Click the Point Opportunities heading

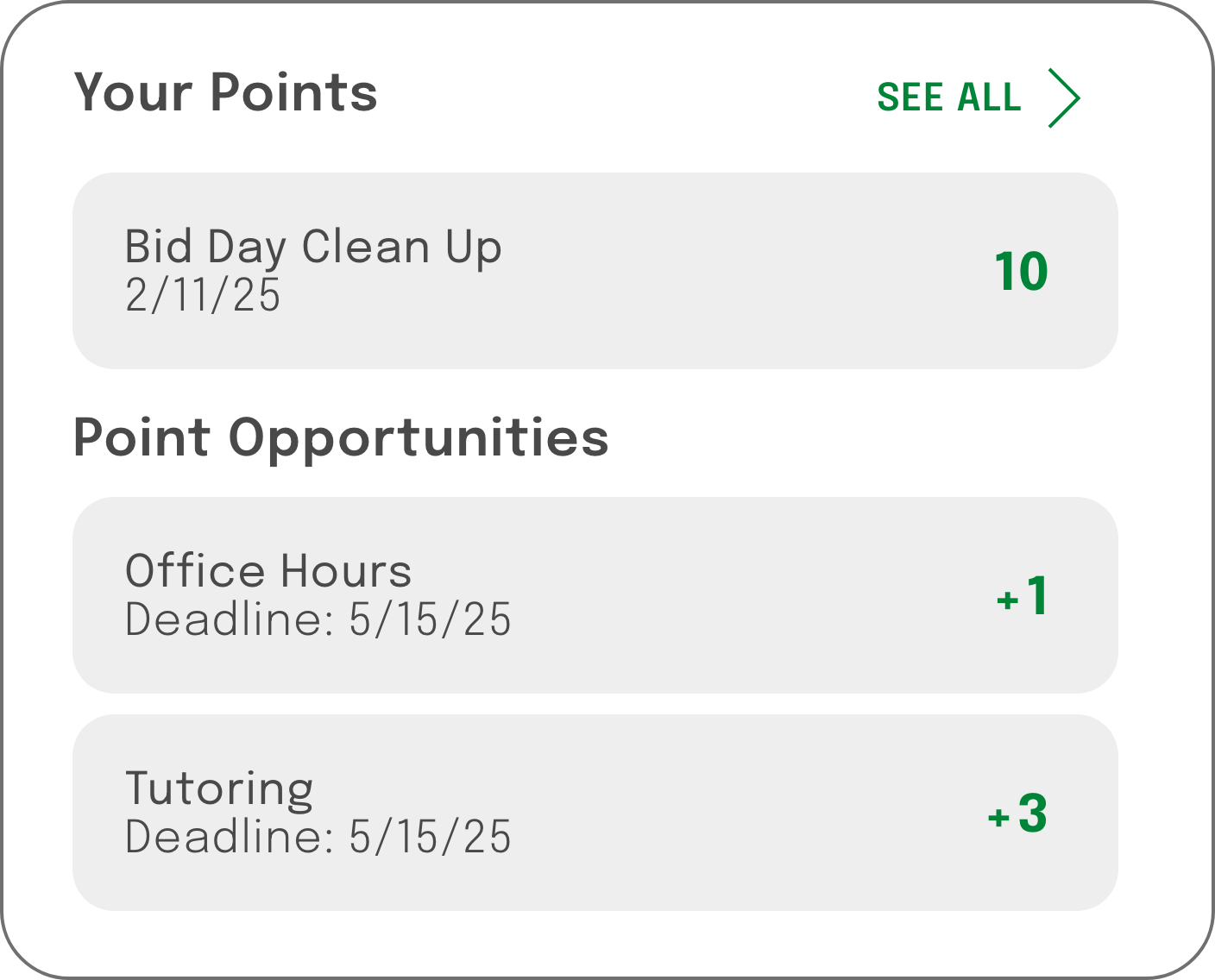coord(341,437)
